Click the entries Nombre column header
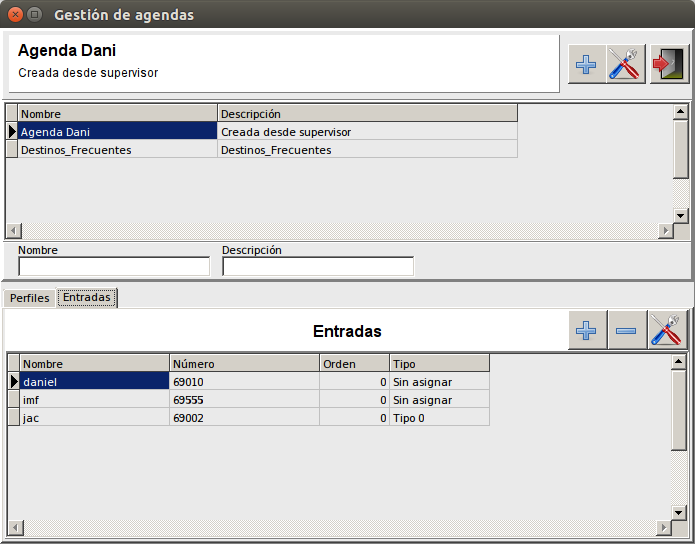This screenshot has height=544, width=695. pyautogui.click(x=94, y=364)
